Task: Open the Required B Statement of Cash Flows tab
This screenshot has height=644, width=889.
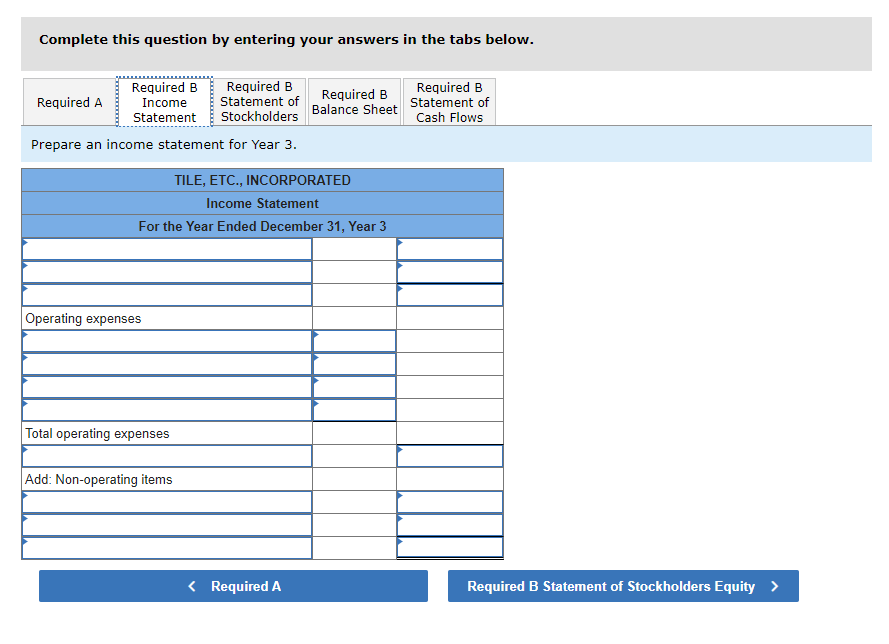Action: pos(449,102)
